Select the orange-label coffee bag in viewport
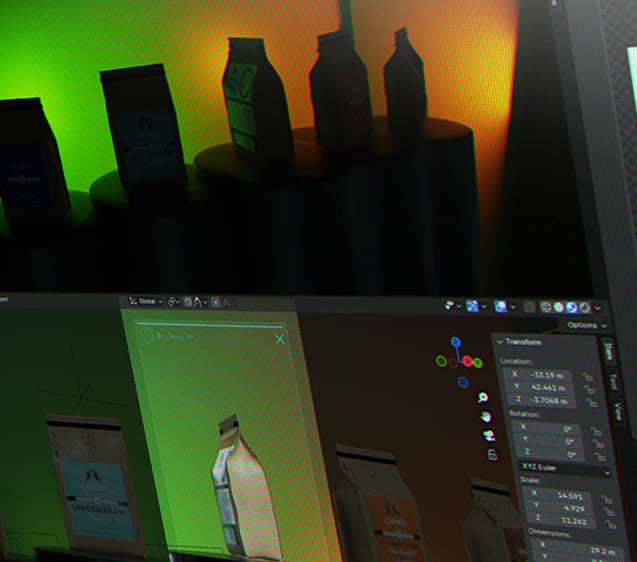 [x=384, y=506]
